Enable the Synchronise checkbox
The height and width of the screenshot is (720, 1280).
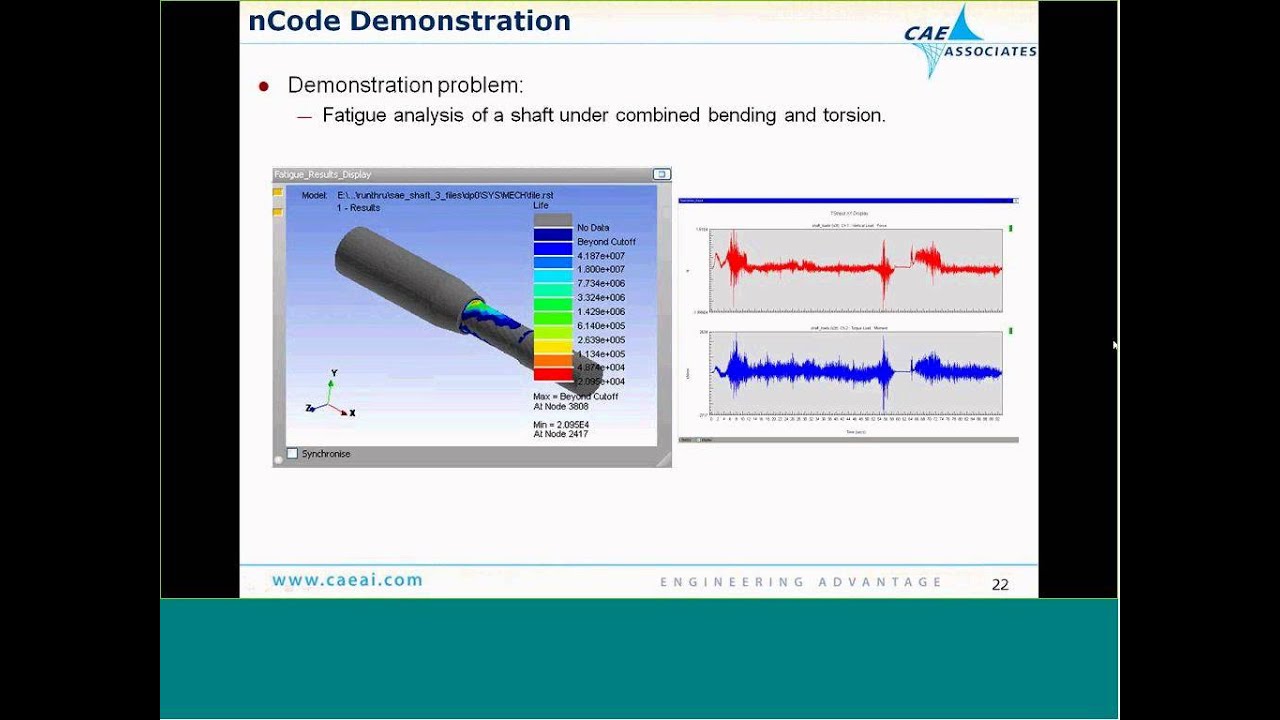tap(293, 454)
